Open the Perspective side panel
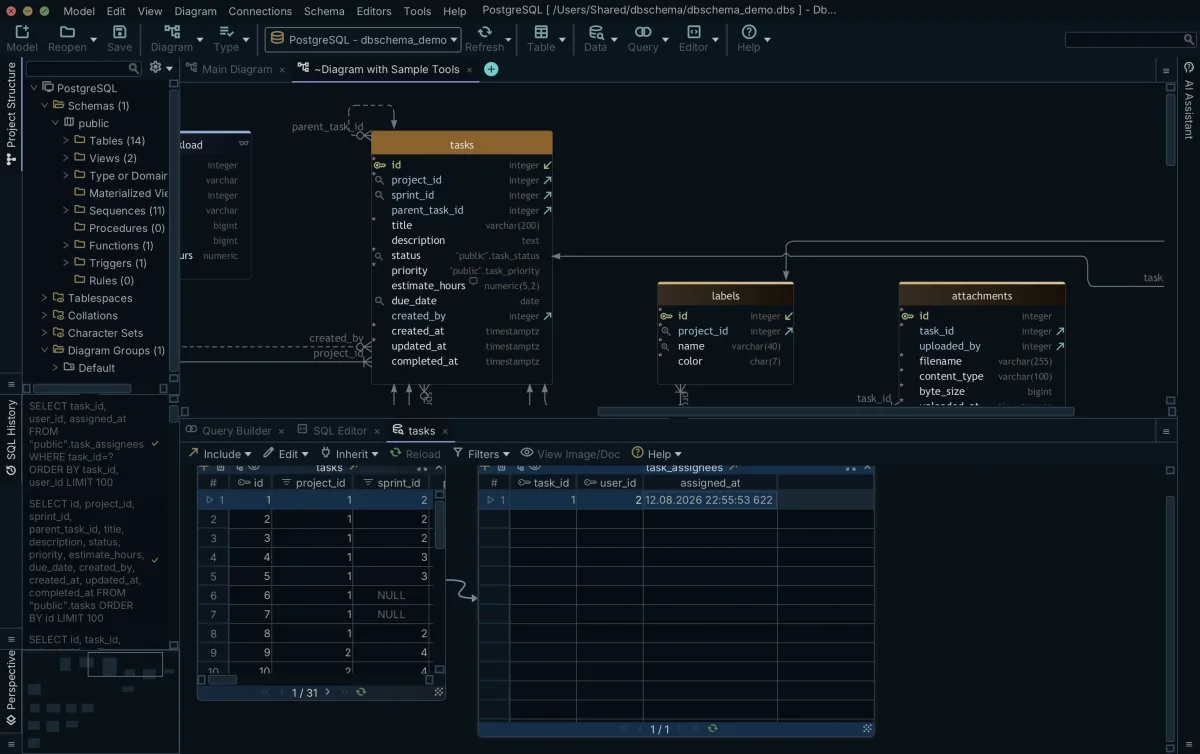 pos(11,687)
